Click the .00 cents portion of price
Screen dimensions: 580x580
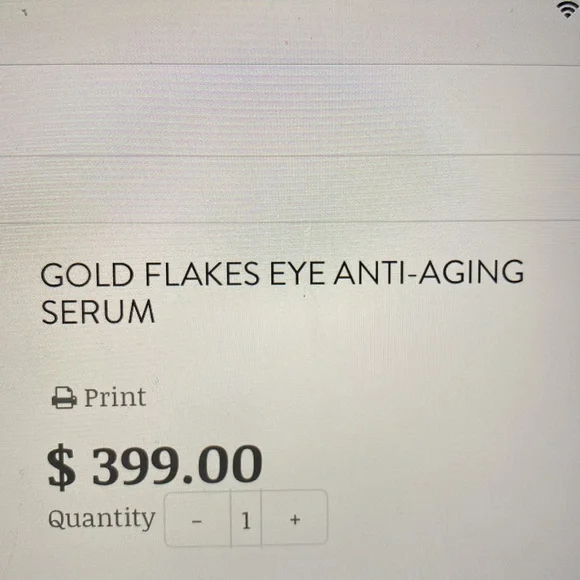point(223,465)
